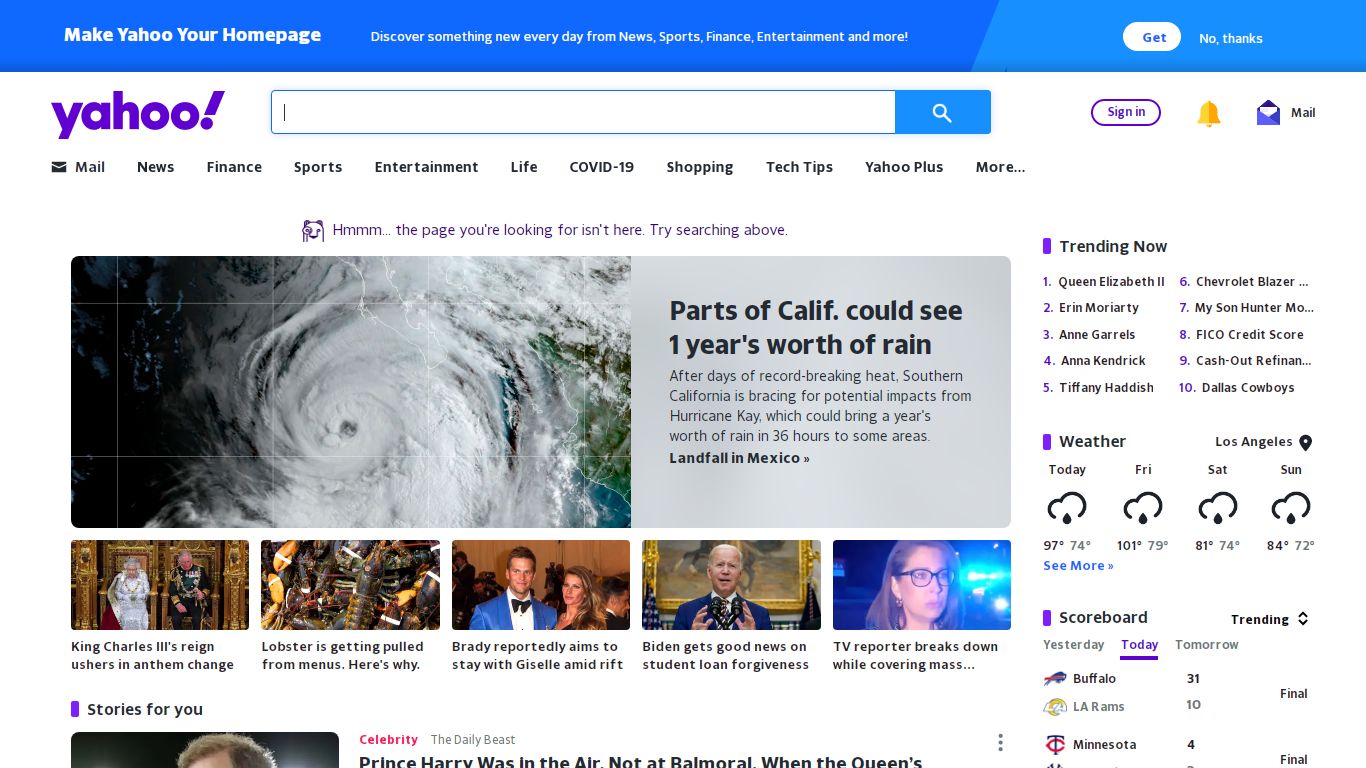This screenshot has height=768, width=1366.
Task: Open trending topic My Son Hunter Mo...
Action: pos(1254,308)
